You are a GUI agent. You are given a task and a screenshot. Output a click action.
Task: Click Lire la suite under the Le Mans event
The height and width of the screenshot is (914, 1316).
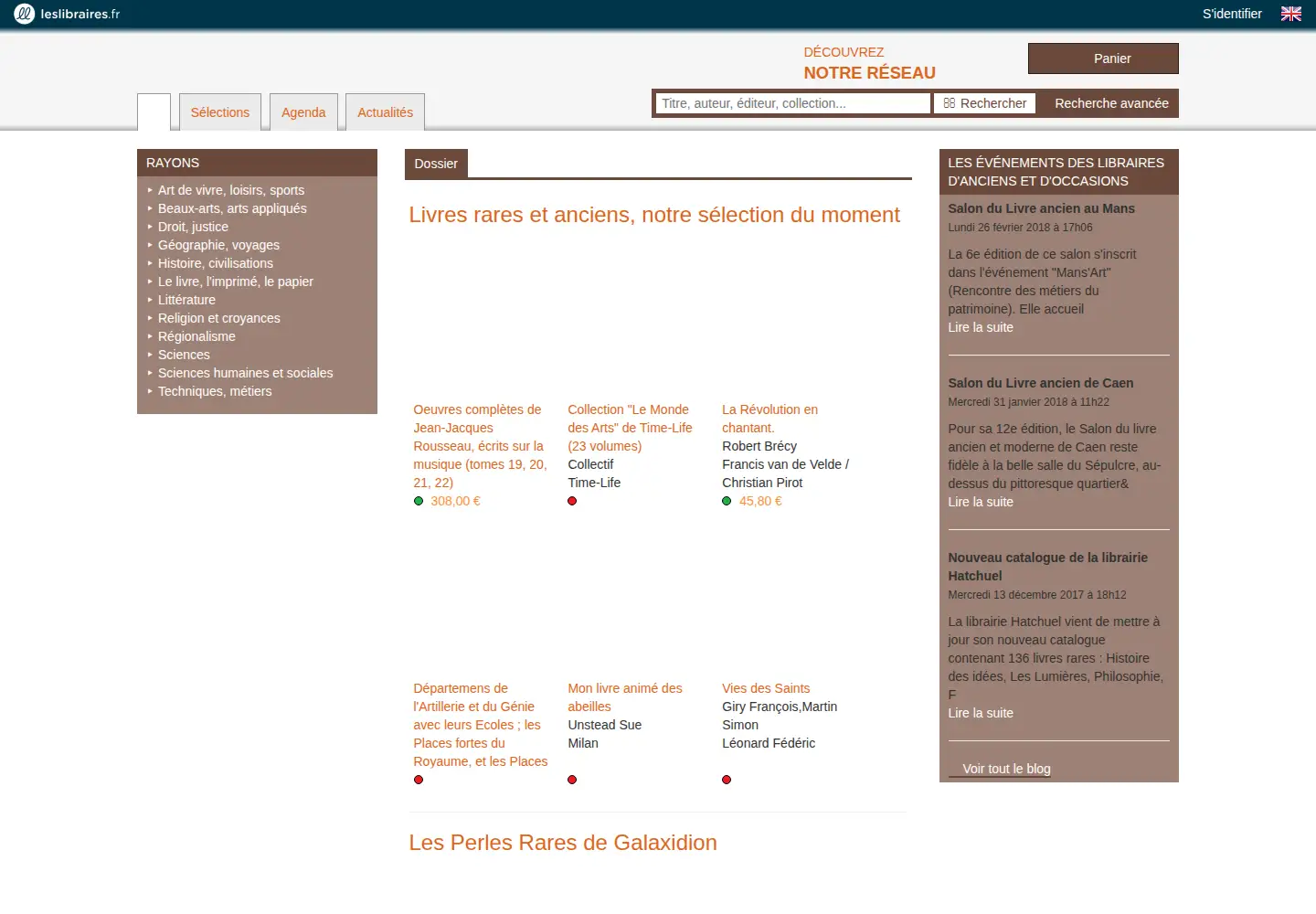981,327
